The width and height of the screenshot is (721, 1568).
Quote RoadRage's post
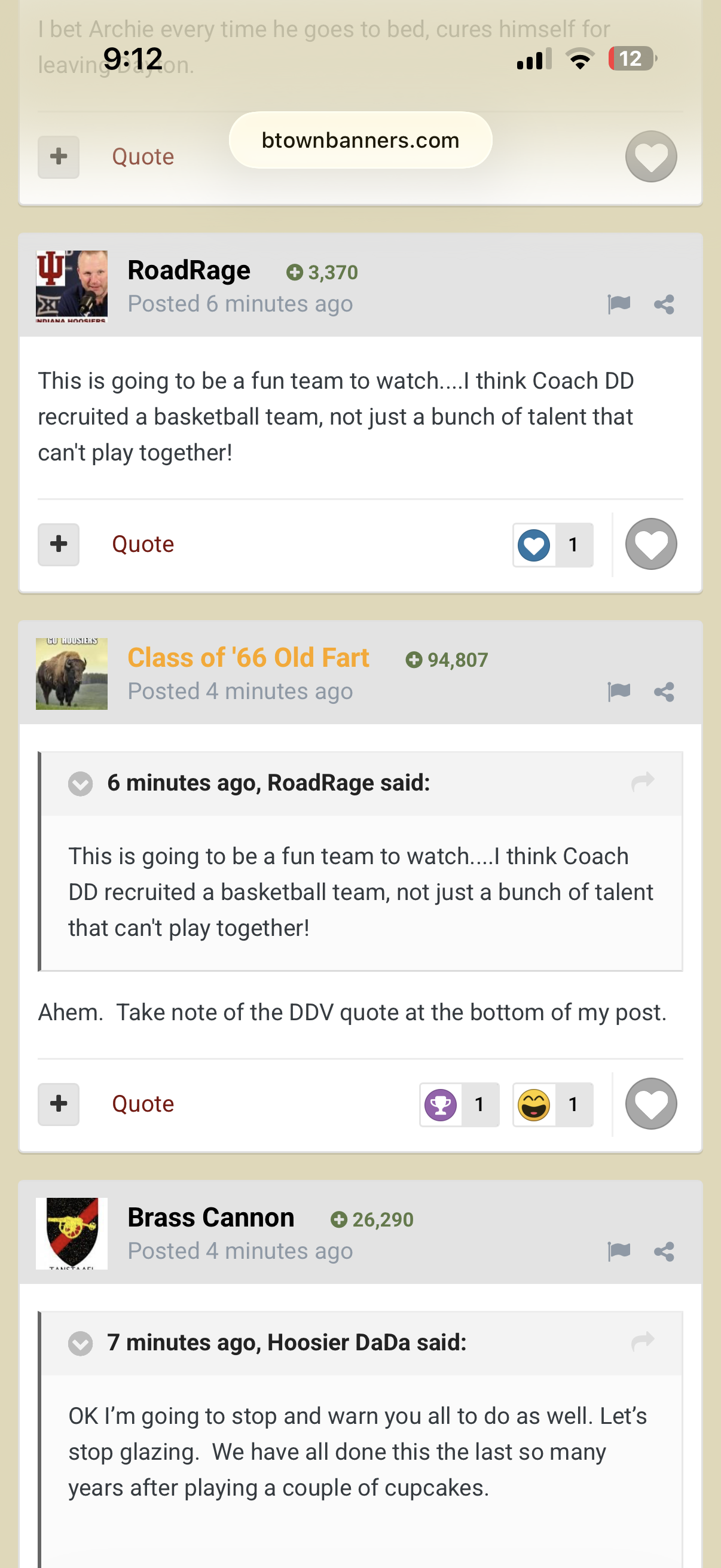pos(143,544)
